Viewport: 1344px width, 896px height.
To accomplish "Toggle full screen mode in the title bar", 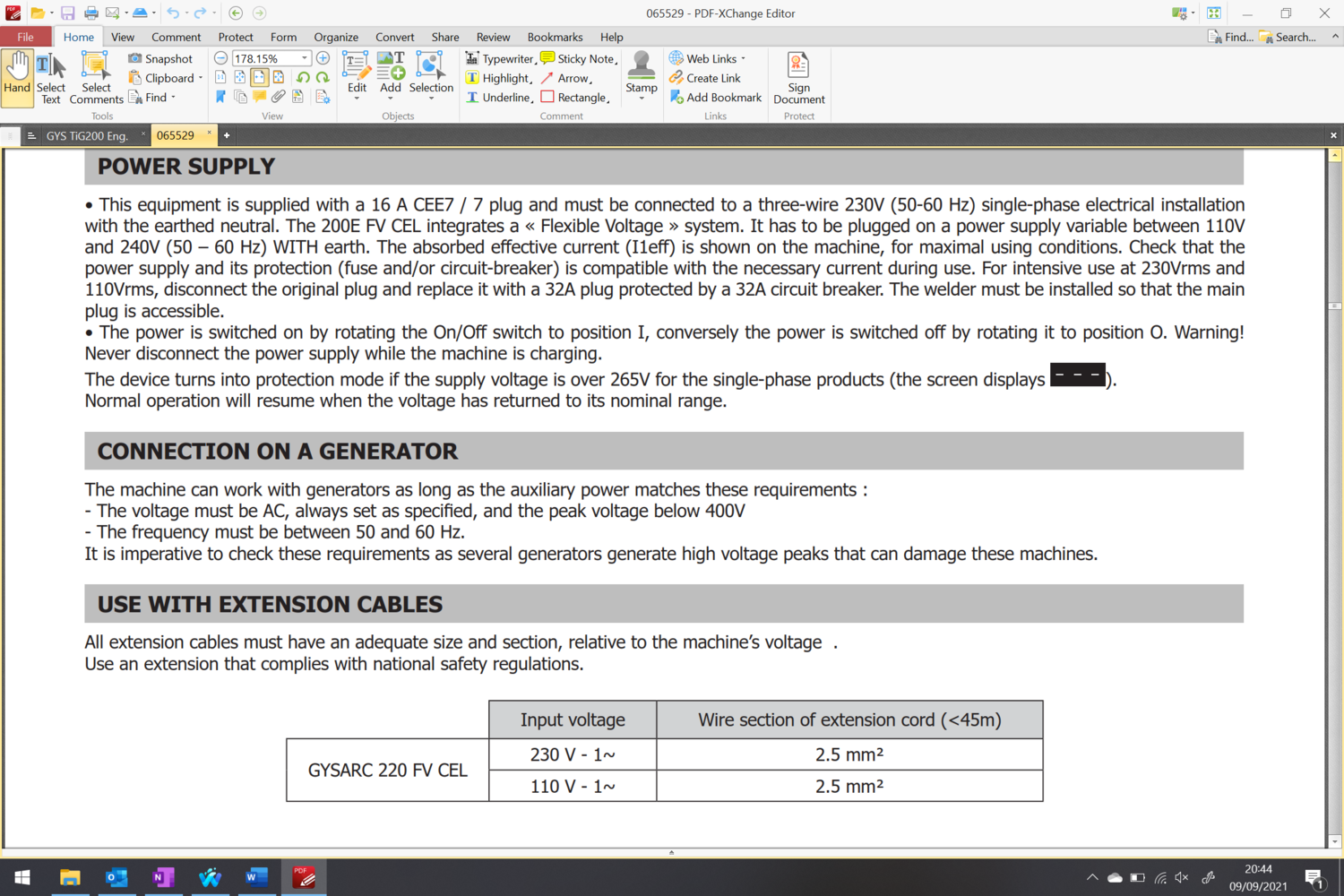I will [1214, 13].
